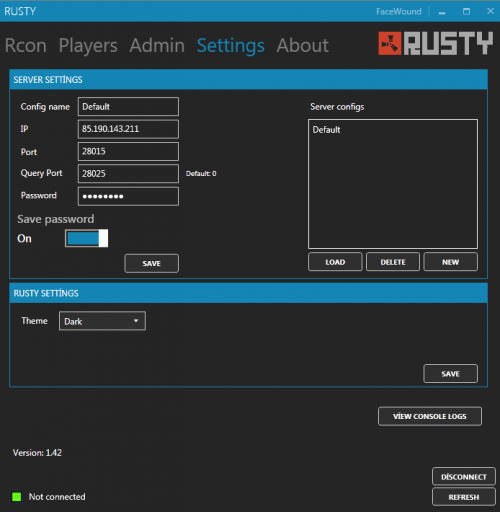Click the Query Port field
This screenshot has width=500, height=512.
(128, 173)
